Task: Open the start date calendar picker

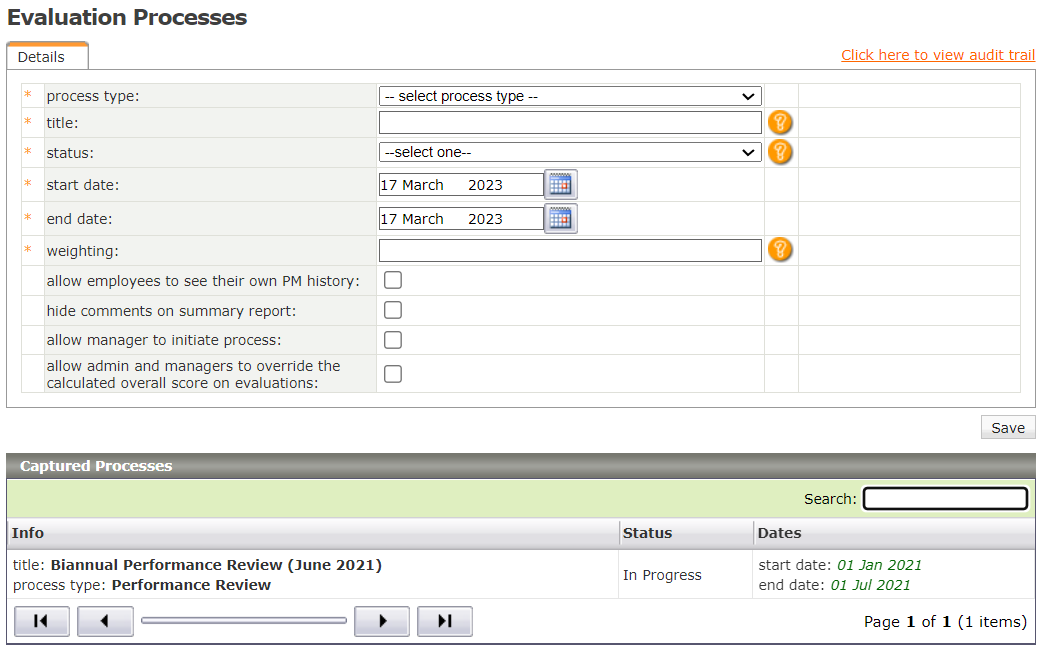Action: click(x=560, y=185)
